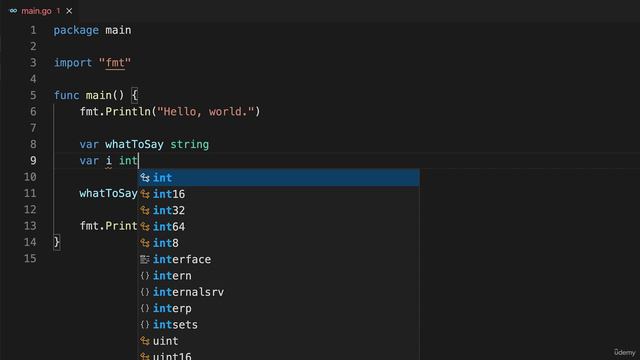Click the Go file icon in main.go tab
The height and width of the screenshot is (360, 640).
click(x=13, y=11)
